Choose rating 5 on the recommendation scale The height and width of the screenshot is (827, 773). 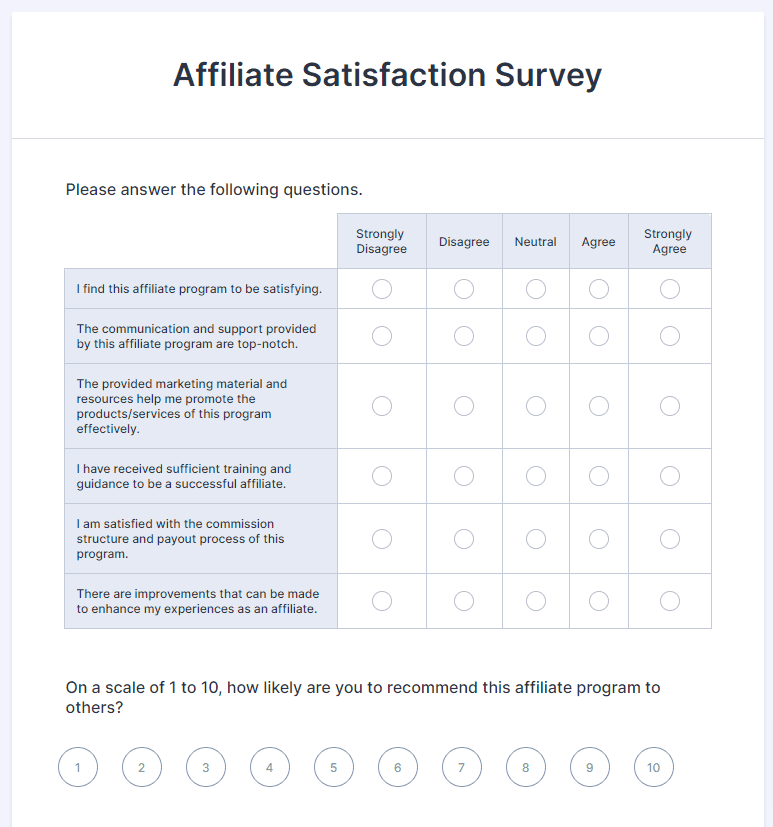coord(334,767)
